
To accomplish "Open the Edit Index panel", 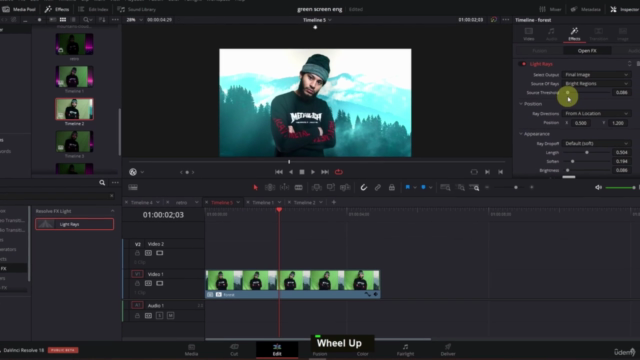I will [93, 9].
